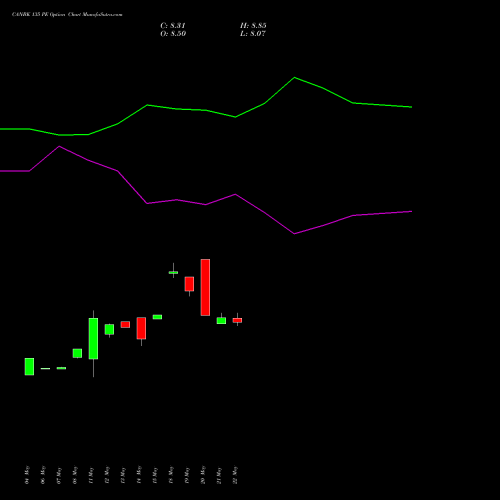Click the lowest point of purple line
500x500 pixels.
point(294,234)
